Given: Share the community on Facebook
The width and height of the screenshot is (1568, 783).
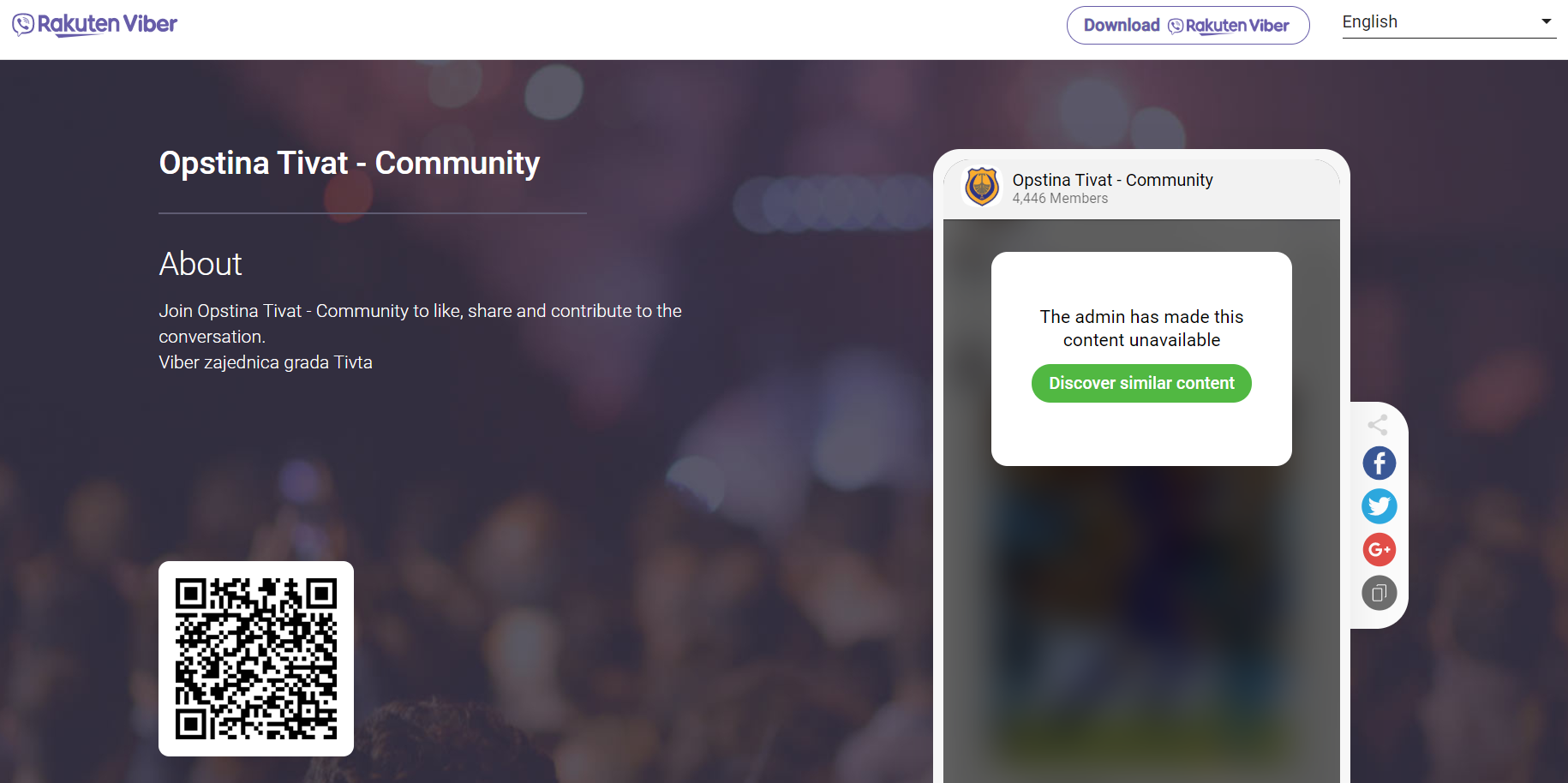Looking at the screenshot, I should [x=1379, y=463].
